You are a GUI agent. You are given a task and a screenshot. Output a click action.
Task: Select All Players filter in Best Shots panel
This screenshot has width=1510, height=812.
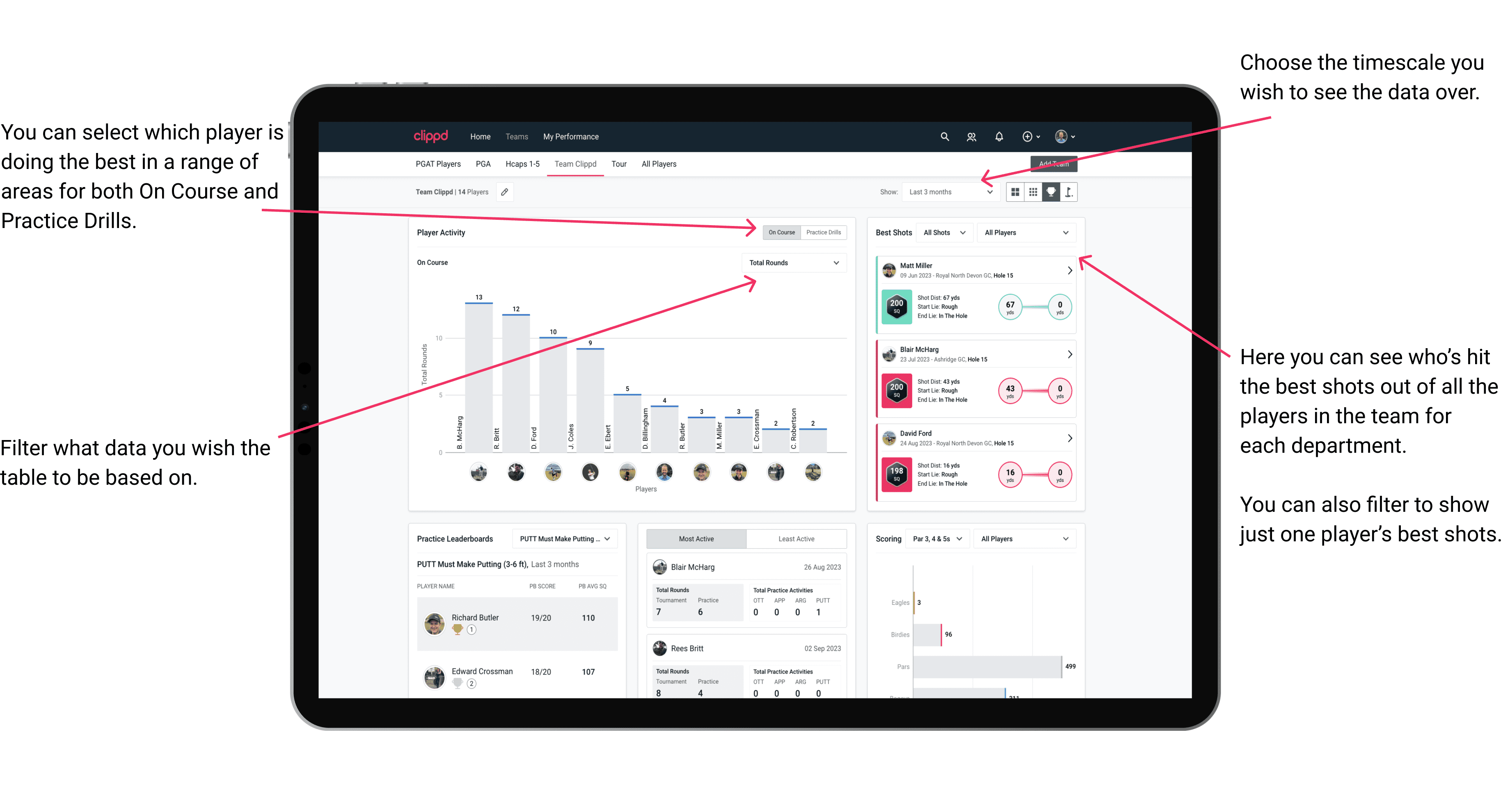(x=1024, y=232)
